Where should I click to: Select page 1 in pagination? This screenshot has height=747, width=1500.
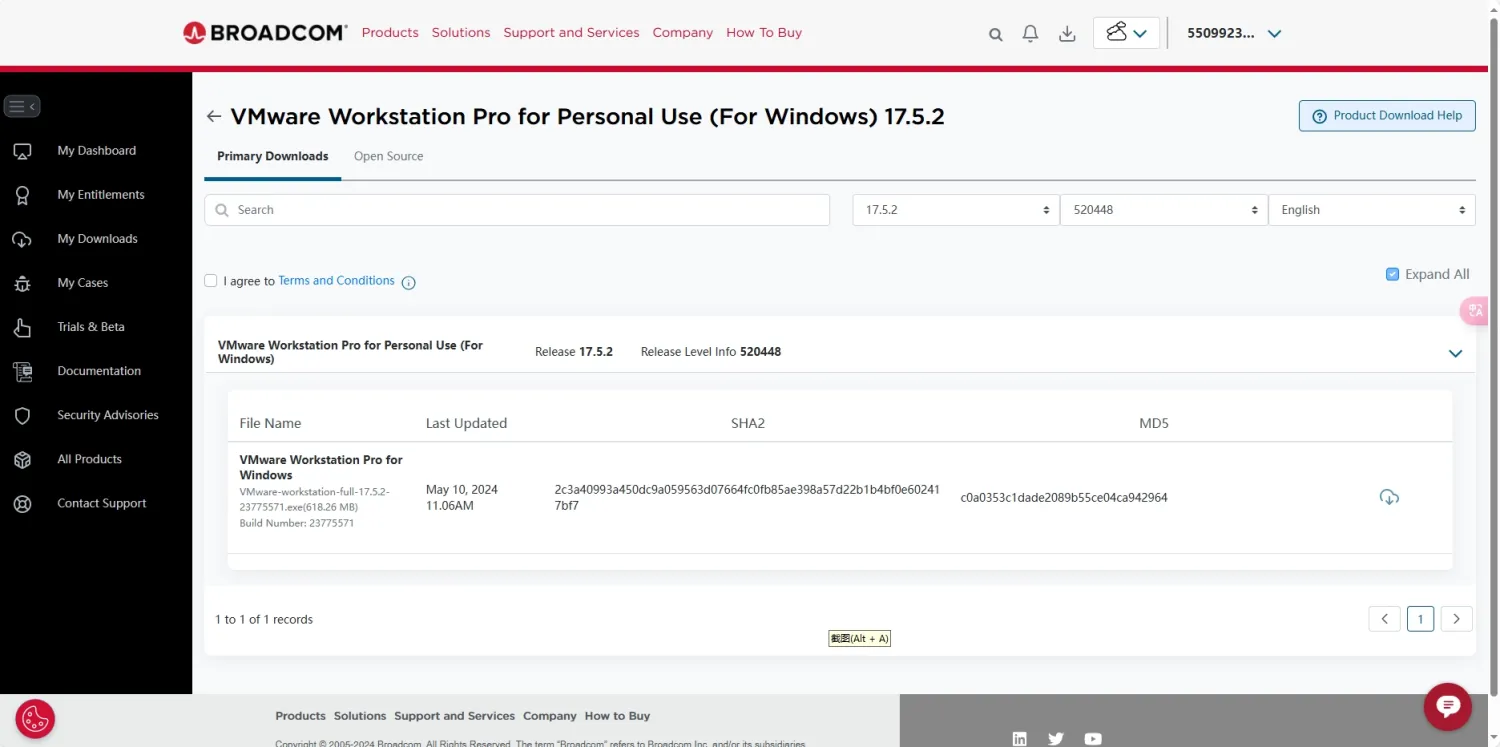tap(1420, 619)
